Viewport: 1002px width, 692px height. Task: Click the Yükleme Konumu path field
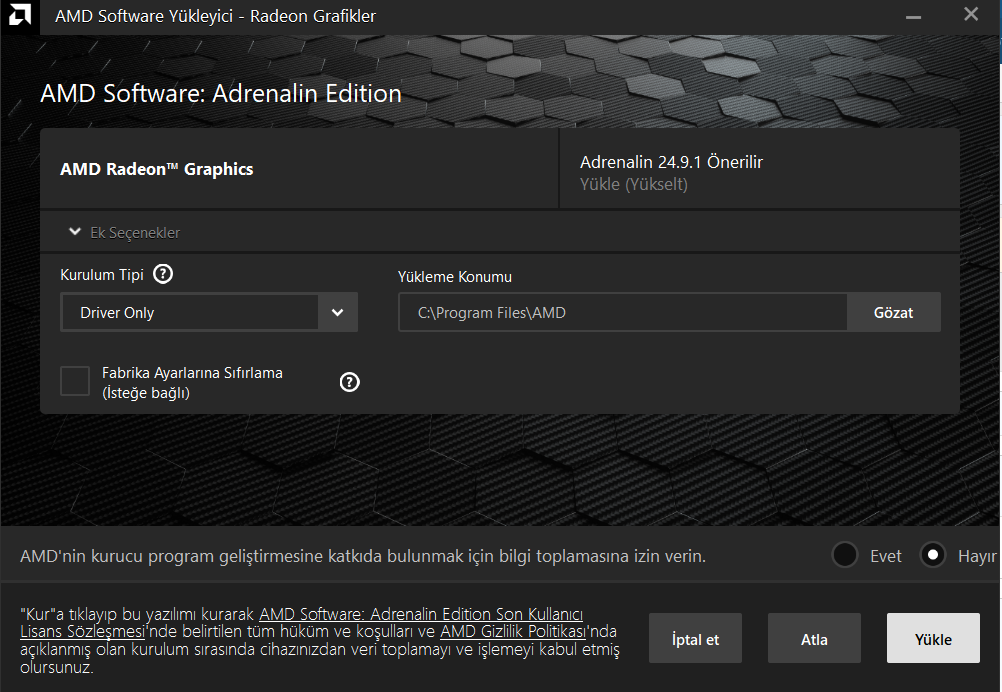pos(623,312)
